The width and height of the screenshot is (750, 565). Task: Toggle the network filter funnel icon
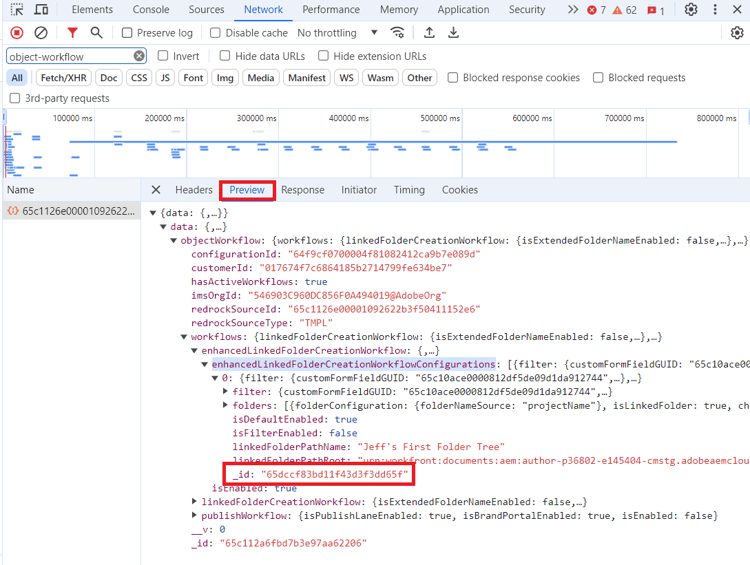(x=72, y=33)
